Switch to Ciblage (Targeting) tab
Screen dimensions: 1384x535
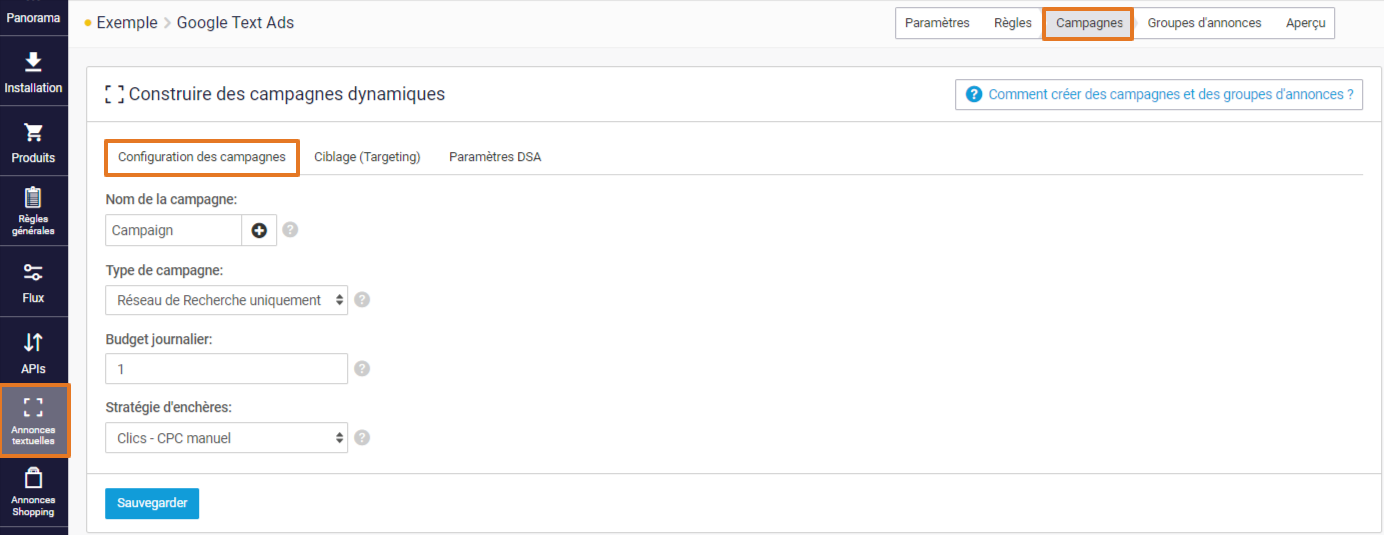(367, 157)
